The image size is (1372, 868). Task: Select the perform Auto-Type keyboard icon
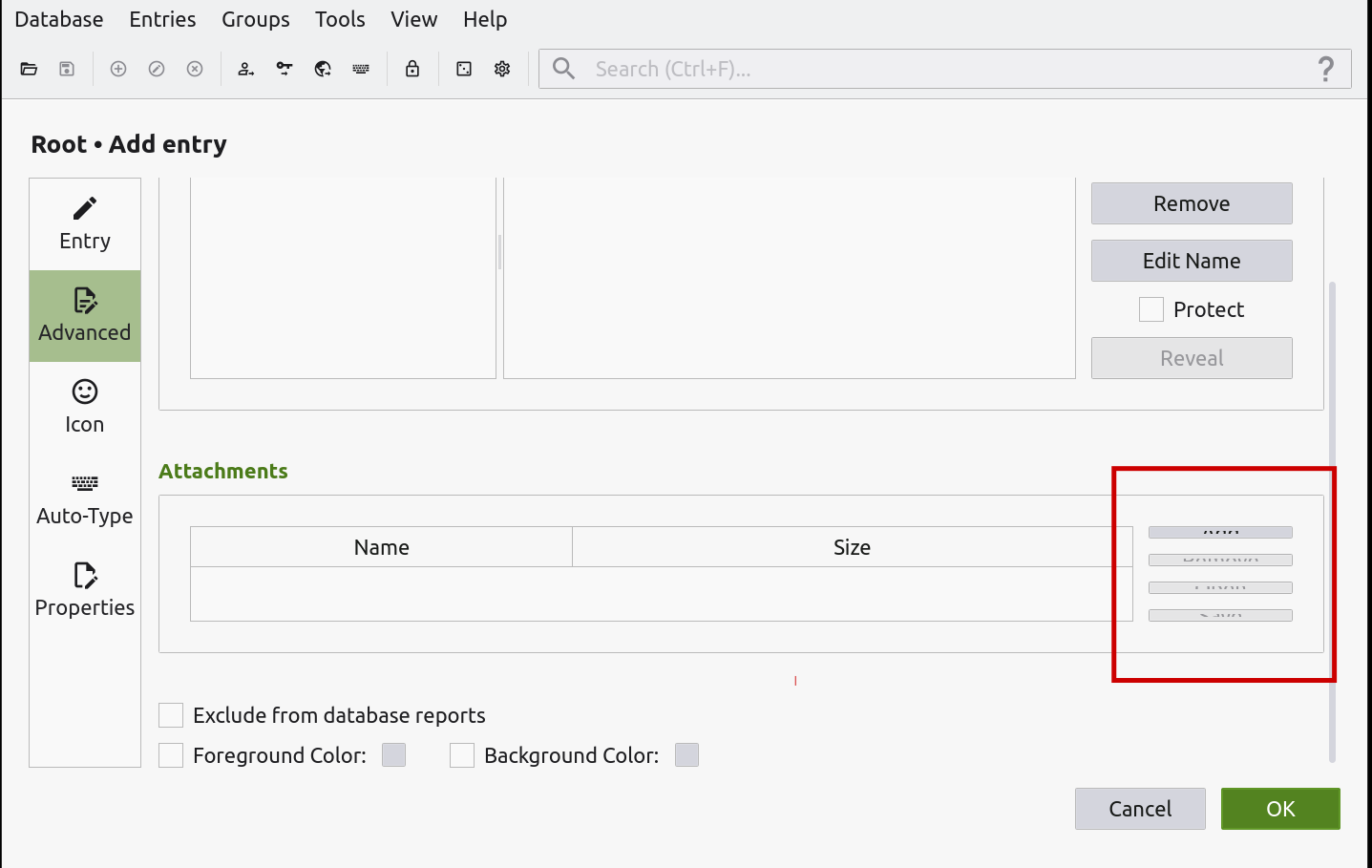(x=360, y=68)
